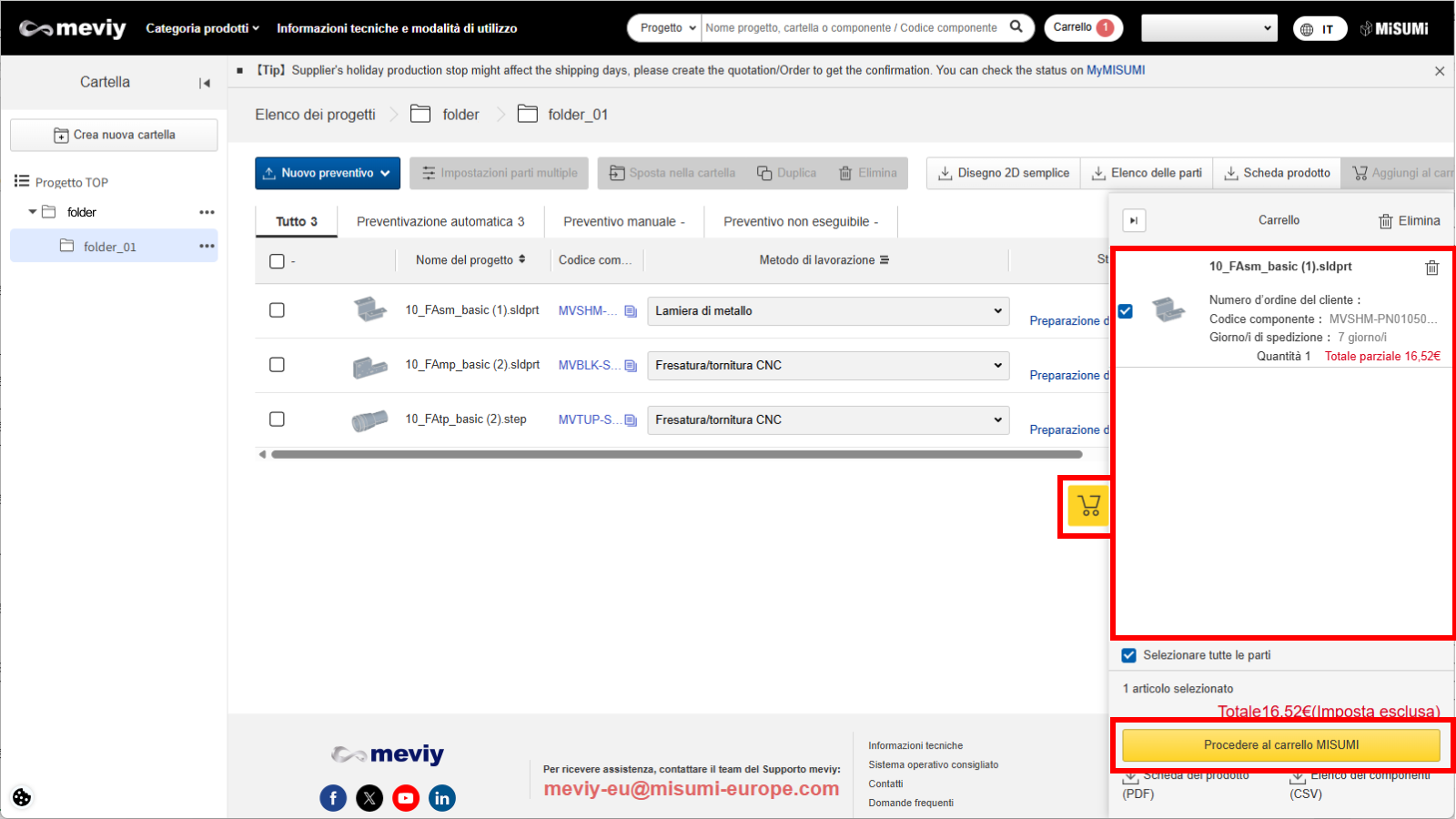Image resolution: width=1456 pixels, height=819 pixels.
Task: Check the 10_FAmp_basic (2).sldprt row checkbox
Action: point(278,365)
